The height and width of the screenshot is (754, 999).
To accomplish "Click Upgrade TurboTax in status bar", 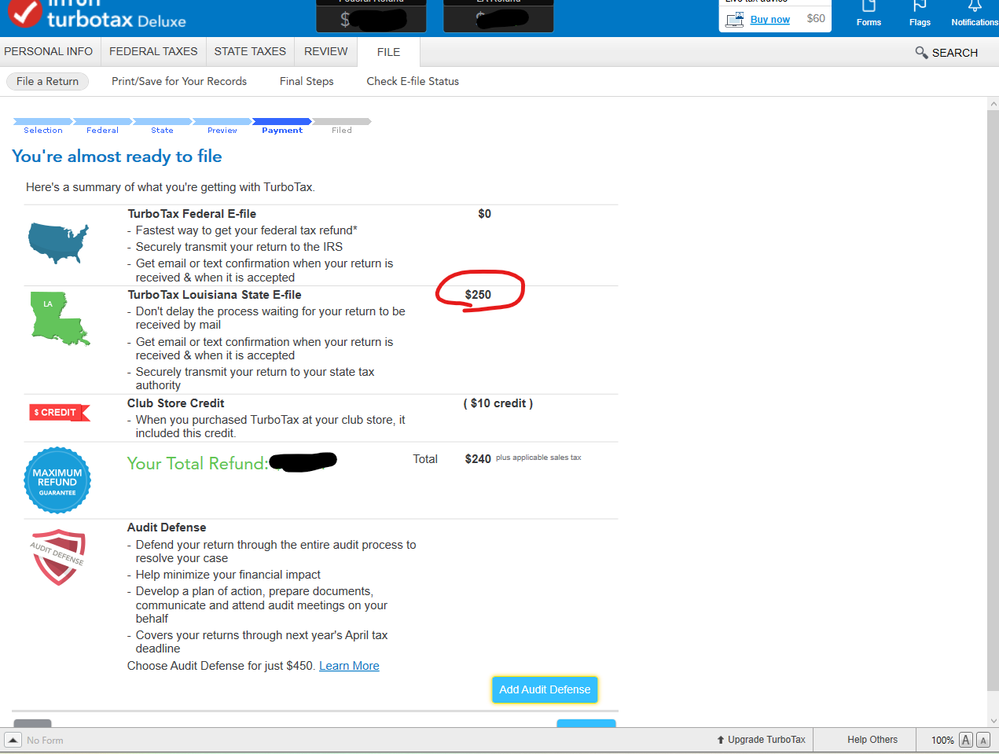I will pos(761,740).
